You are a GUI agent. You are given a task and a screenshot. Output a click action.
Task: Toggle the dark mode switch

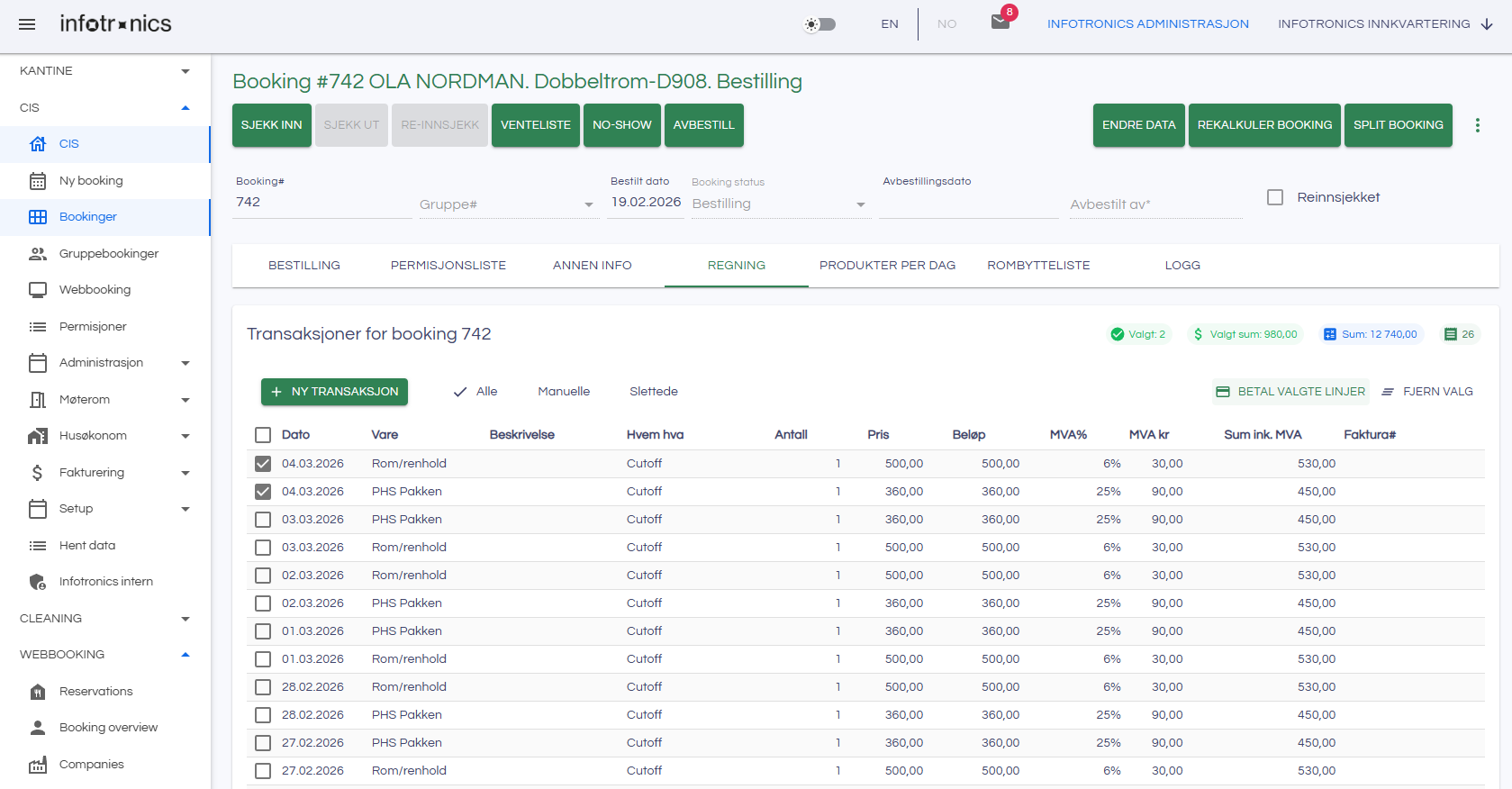coord(819,24)
